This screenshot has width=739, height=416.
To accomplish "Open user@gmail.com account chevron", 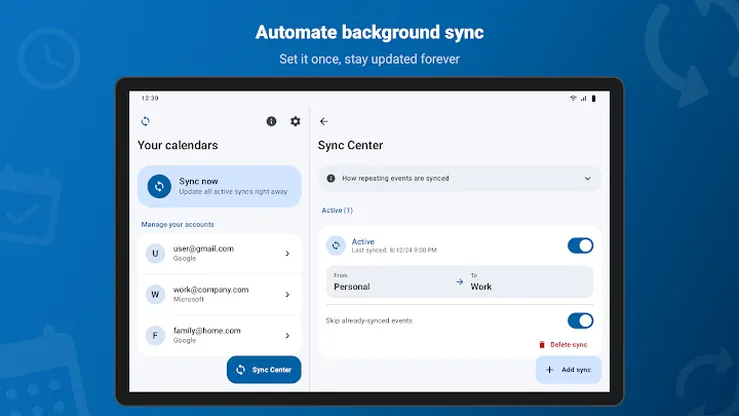I will (x=287, y=253).
